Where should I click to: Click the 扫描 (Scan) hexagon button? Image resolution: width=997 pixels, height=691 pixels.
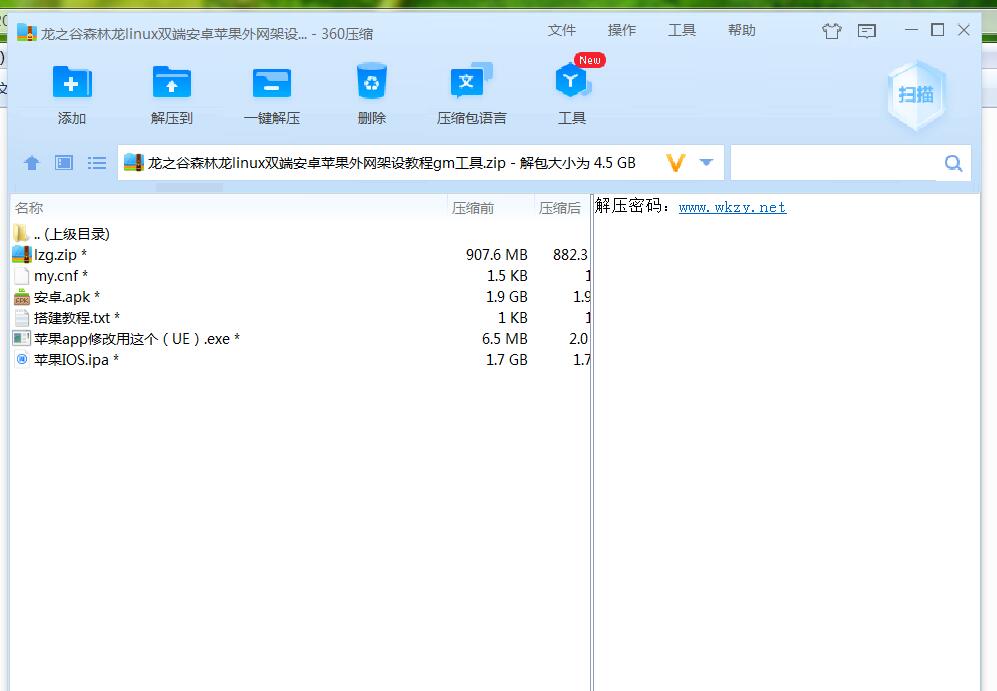pyautogui.click(x=915, y=95)
